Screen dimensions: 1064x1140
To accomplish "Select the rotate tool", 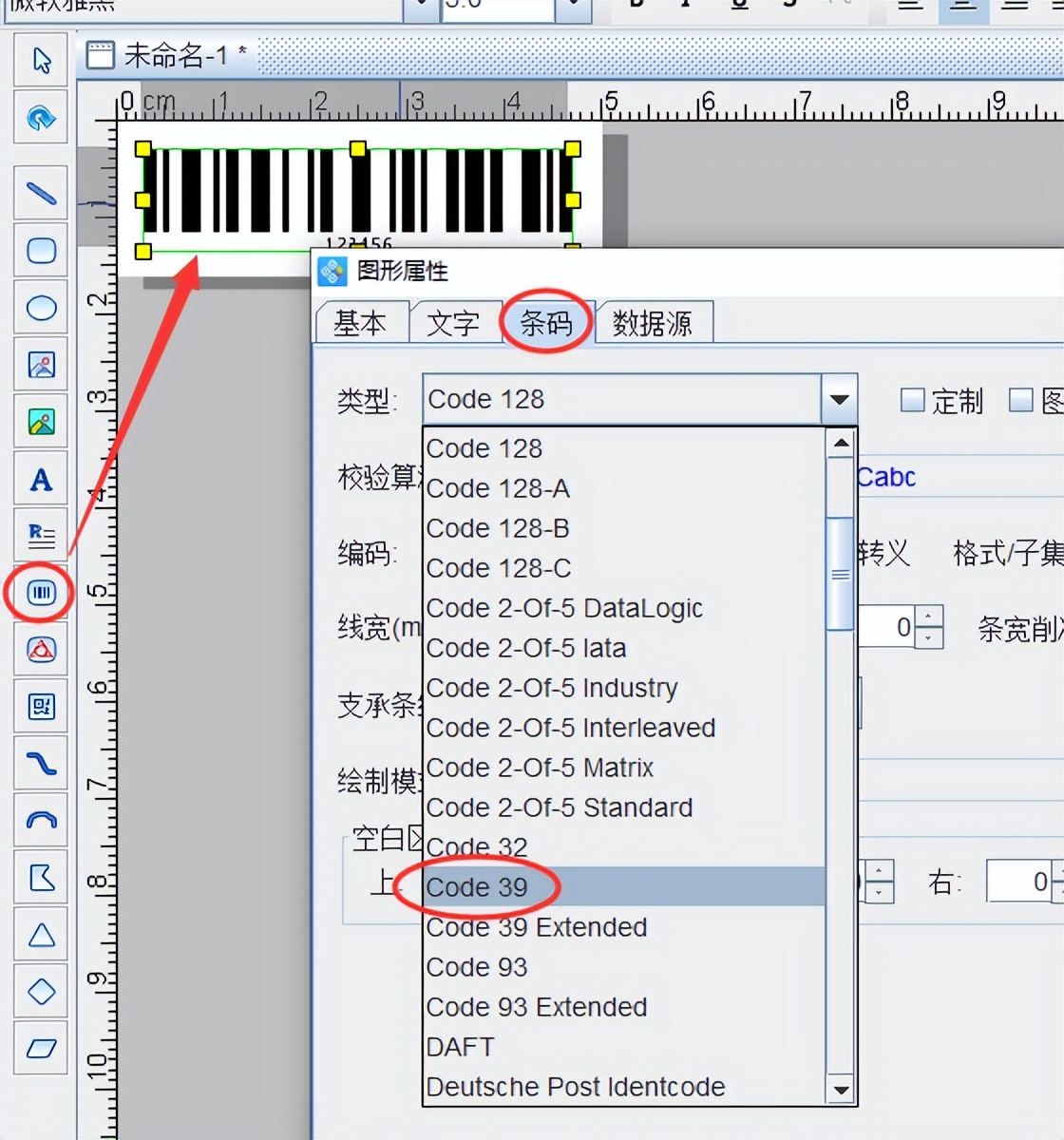I will click(40, 118).
